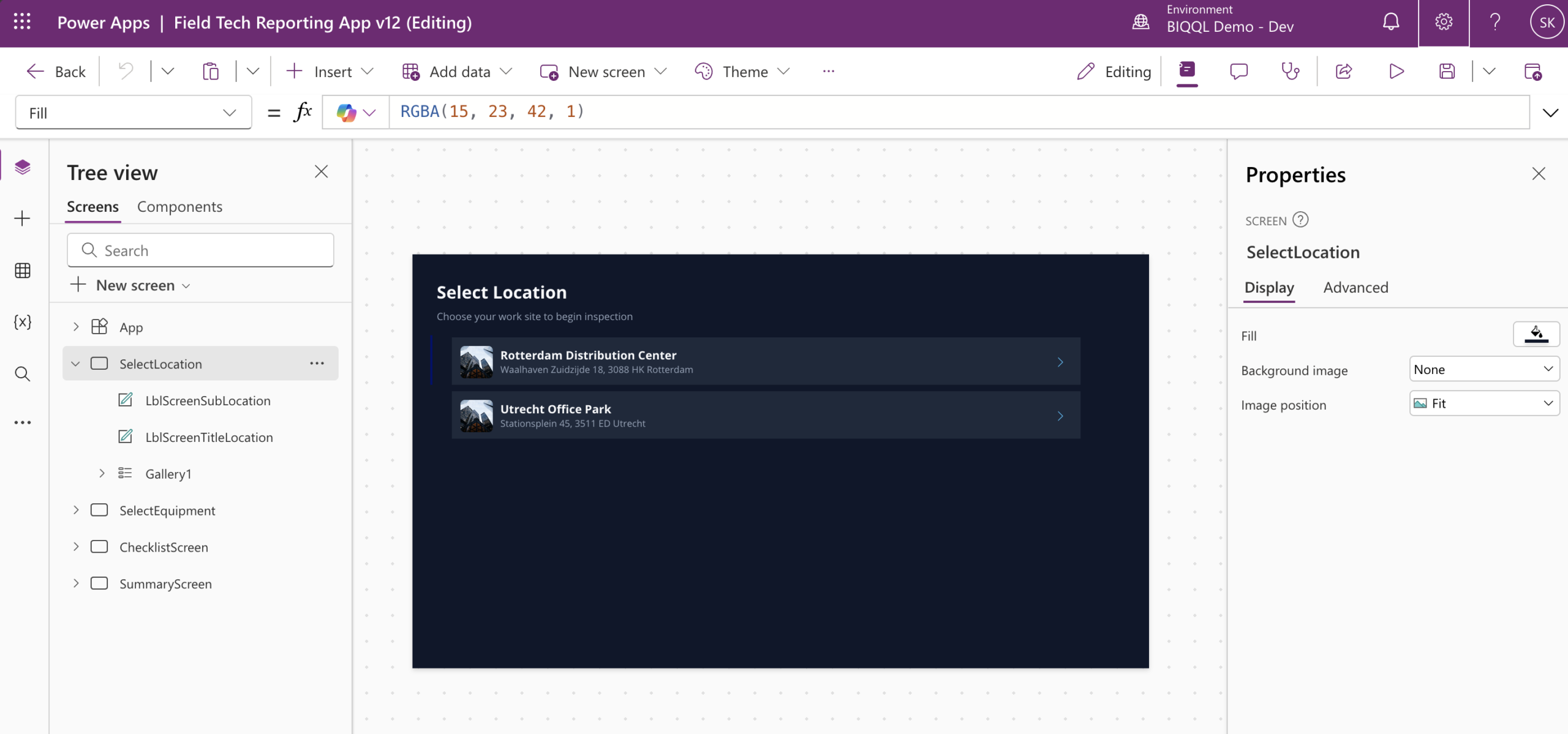
Task: Expand the ChecklistScreen node
Action: click(x=76, y=547)
